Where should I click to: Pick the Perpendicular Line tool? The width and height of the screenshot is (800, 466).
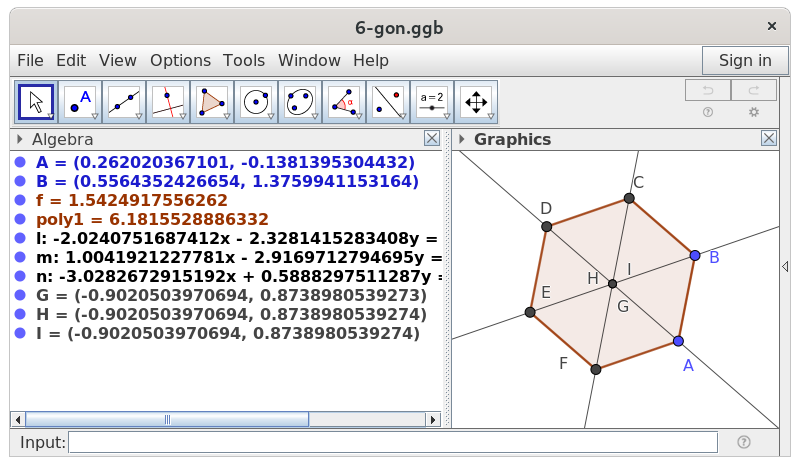click(x=168, y=102)
